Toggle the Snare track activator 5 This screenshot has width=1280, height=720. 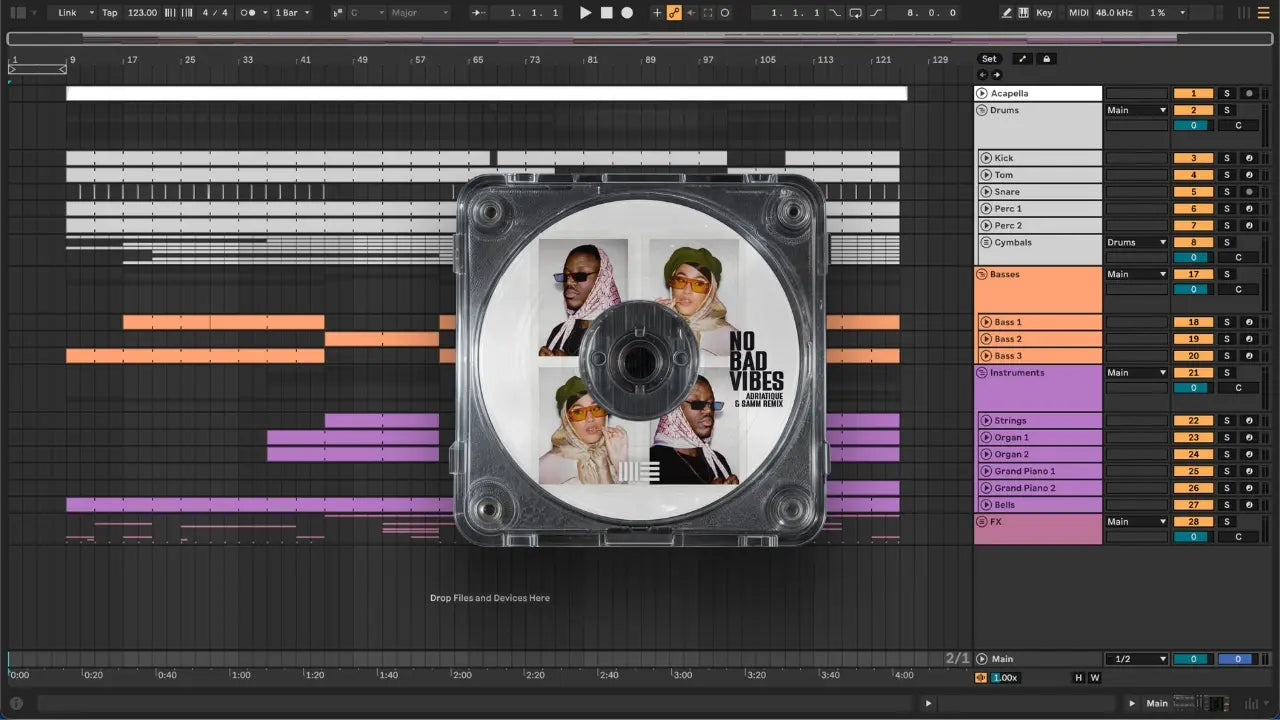click(x=1193, y=192)
